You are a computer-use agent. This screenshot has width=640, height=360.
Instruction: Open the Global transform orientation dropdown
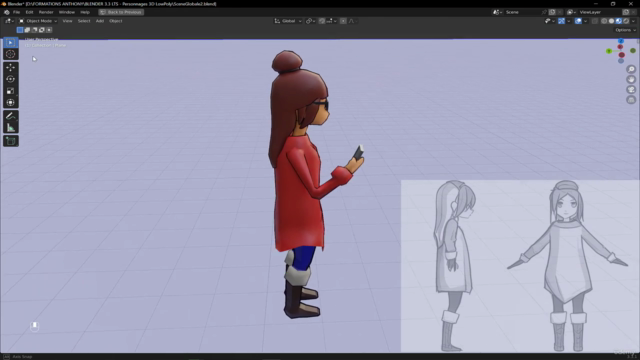coord(288,21)
